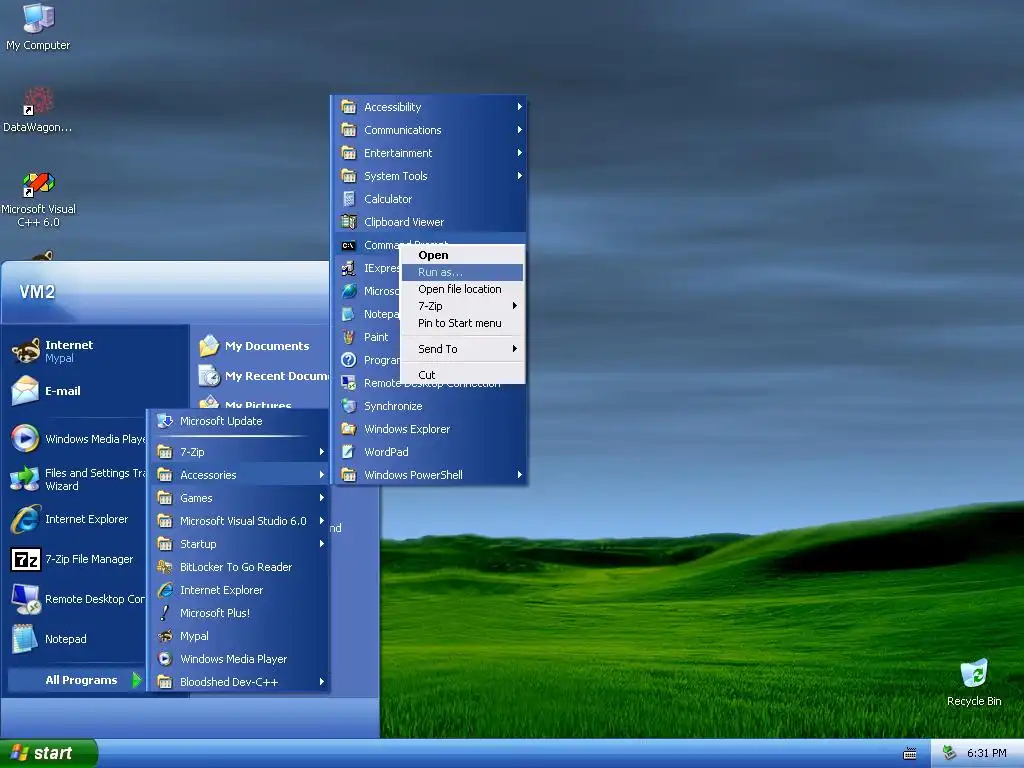
Task: Click the system tray safely remove icon
Action: (950, 753)
